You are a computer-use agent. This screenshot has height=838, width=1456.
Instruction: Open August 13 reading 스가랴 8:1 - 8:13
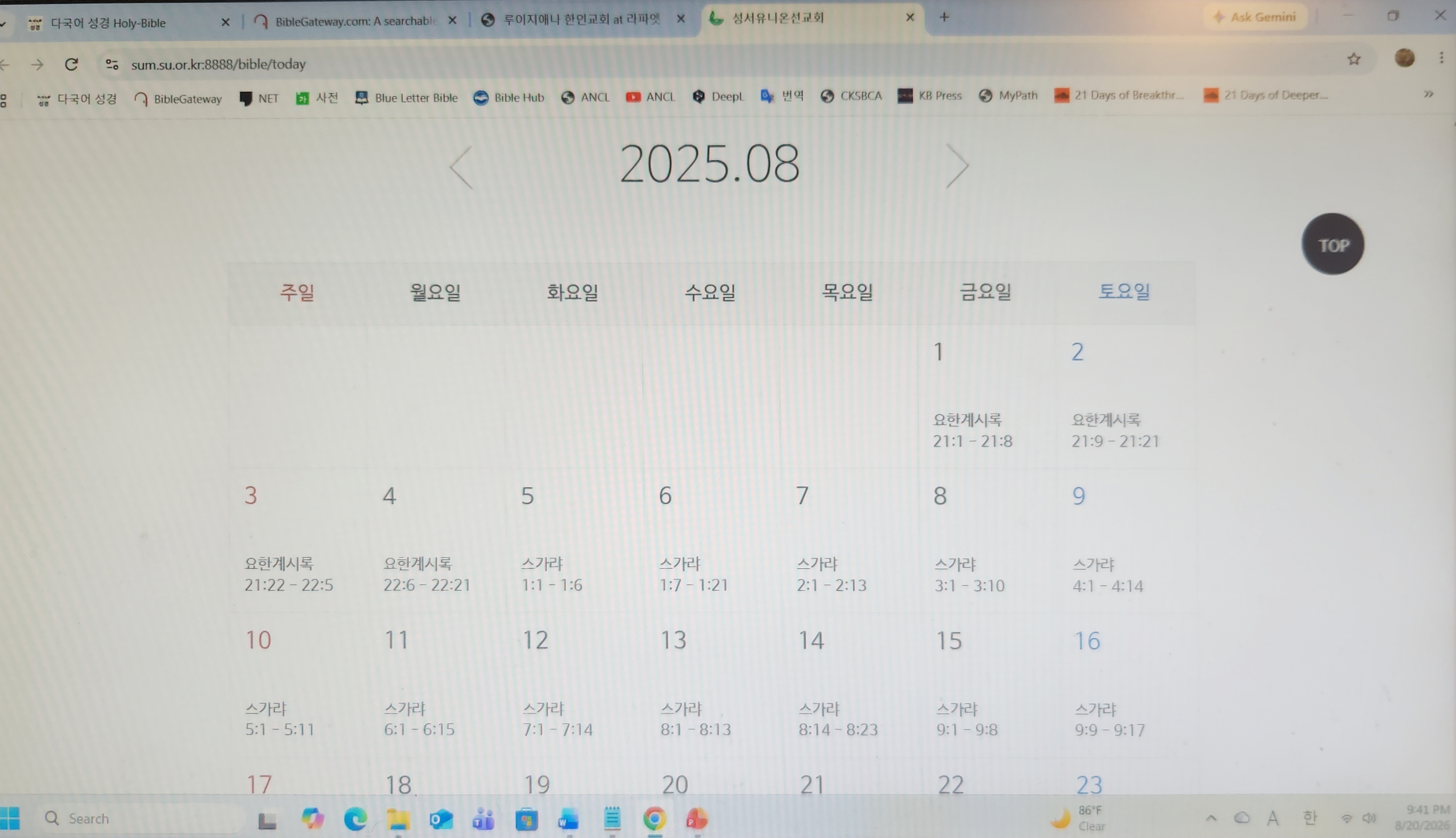(x=696, y=719)
